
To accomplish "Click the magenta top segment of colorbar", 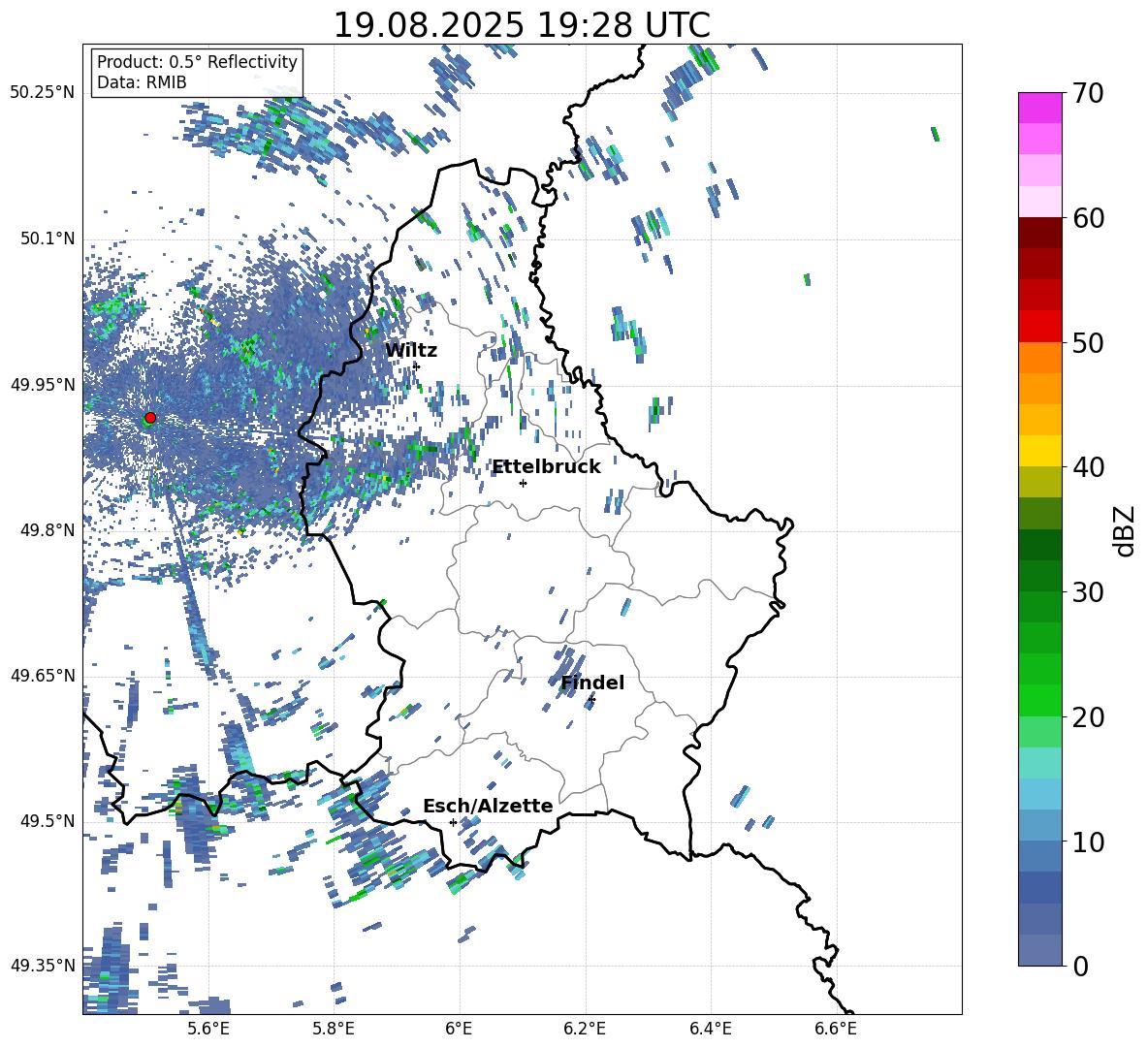I will coord(1040,108).
